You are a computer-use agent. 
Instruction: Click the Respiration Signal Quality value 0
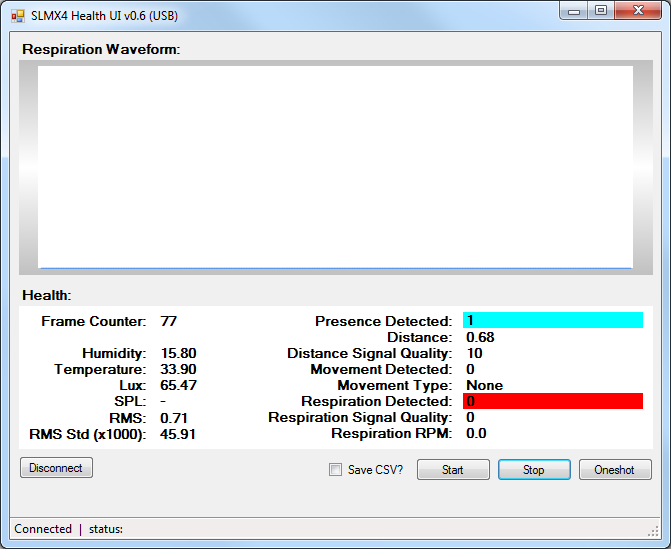470,417
